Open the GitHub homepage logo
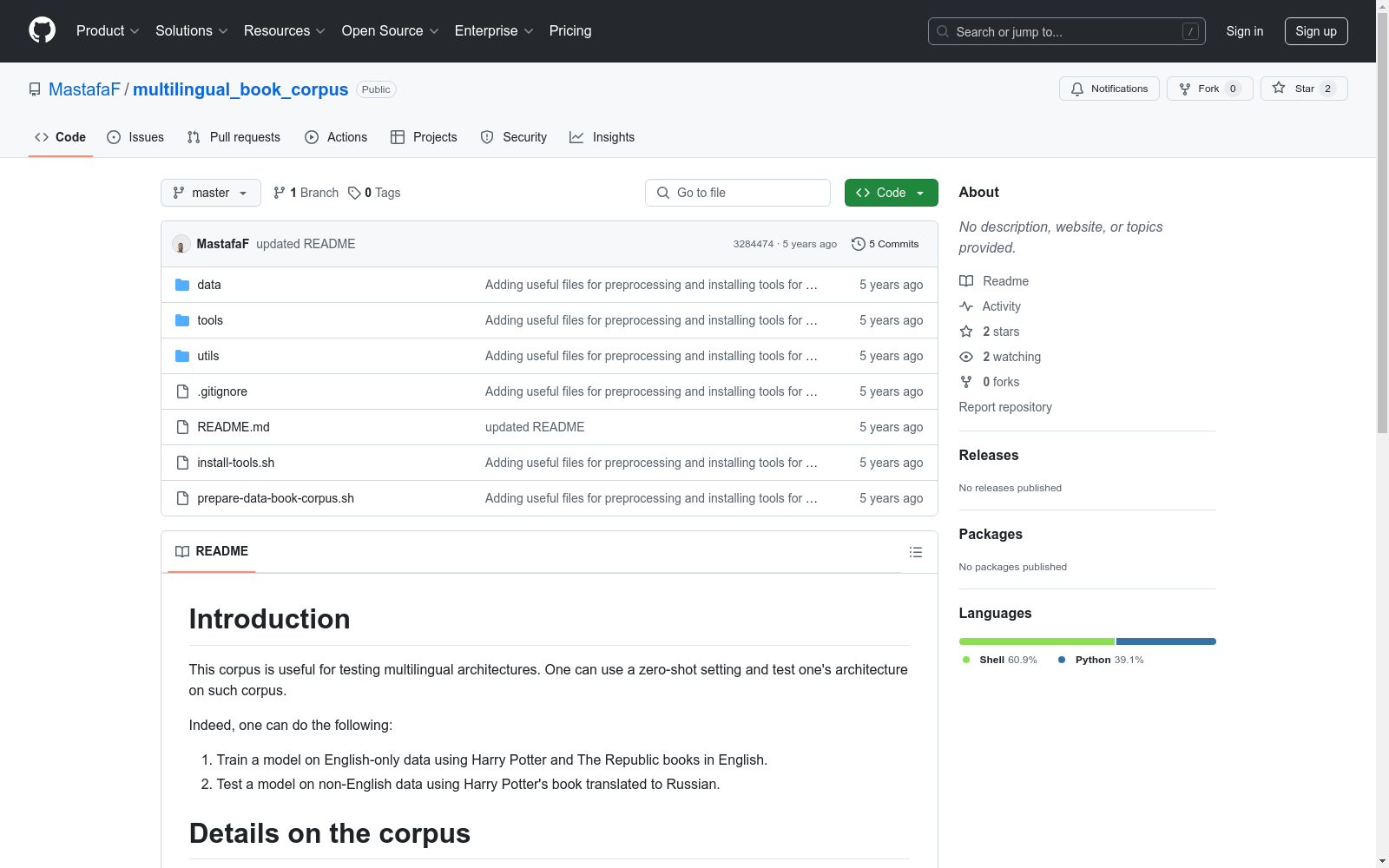 click(x=42, y=30)
